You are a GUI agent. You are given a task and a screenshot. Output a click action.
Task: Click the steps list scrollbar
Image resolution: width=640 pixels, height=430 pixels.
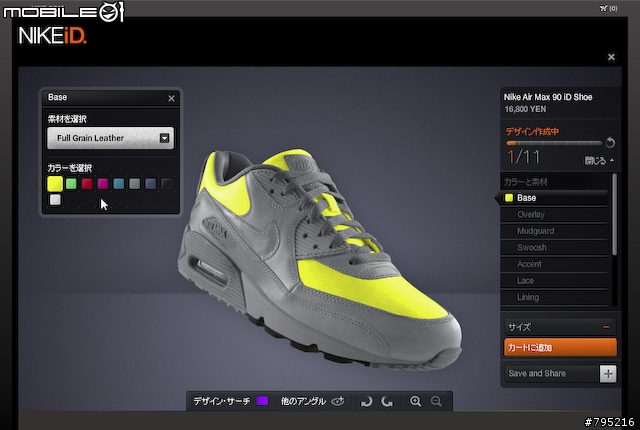tap(615, 215)
